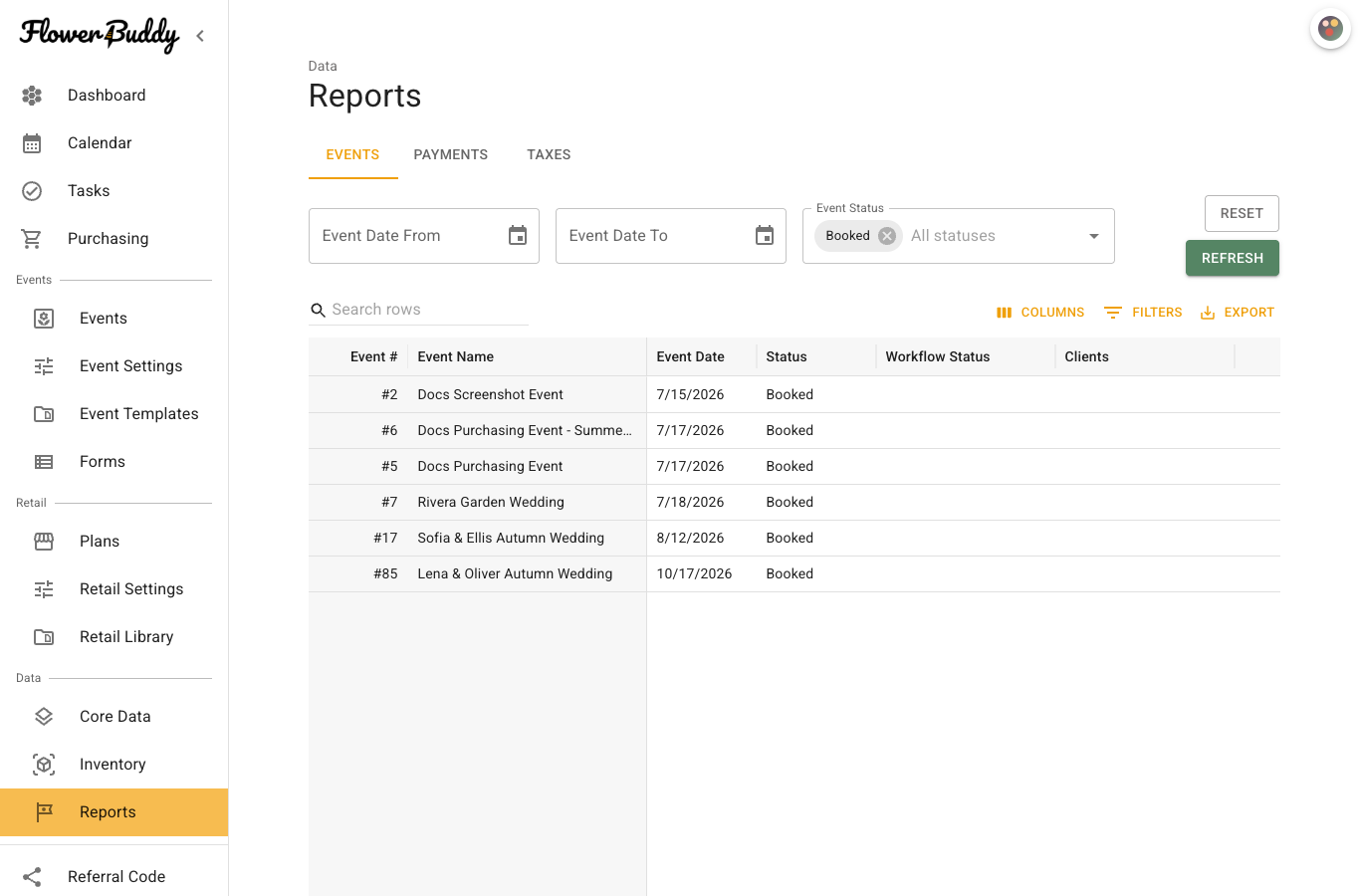Click the Lena & Oliver Autumn Wedding row
This screenshot has width=1359, height=896.
tap(794, 574)
